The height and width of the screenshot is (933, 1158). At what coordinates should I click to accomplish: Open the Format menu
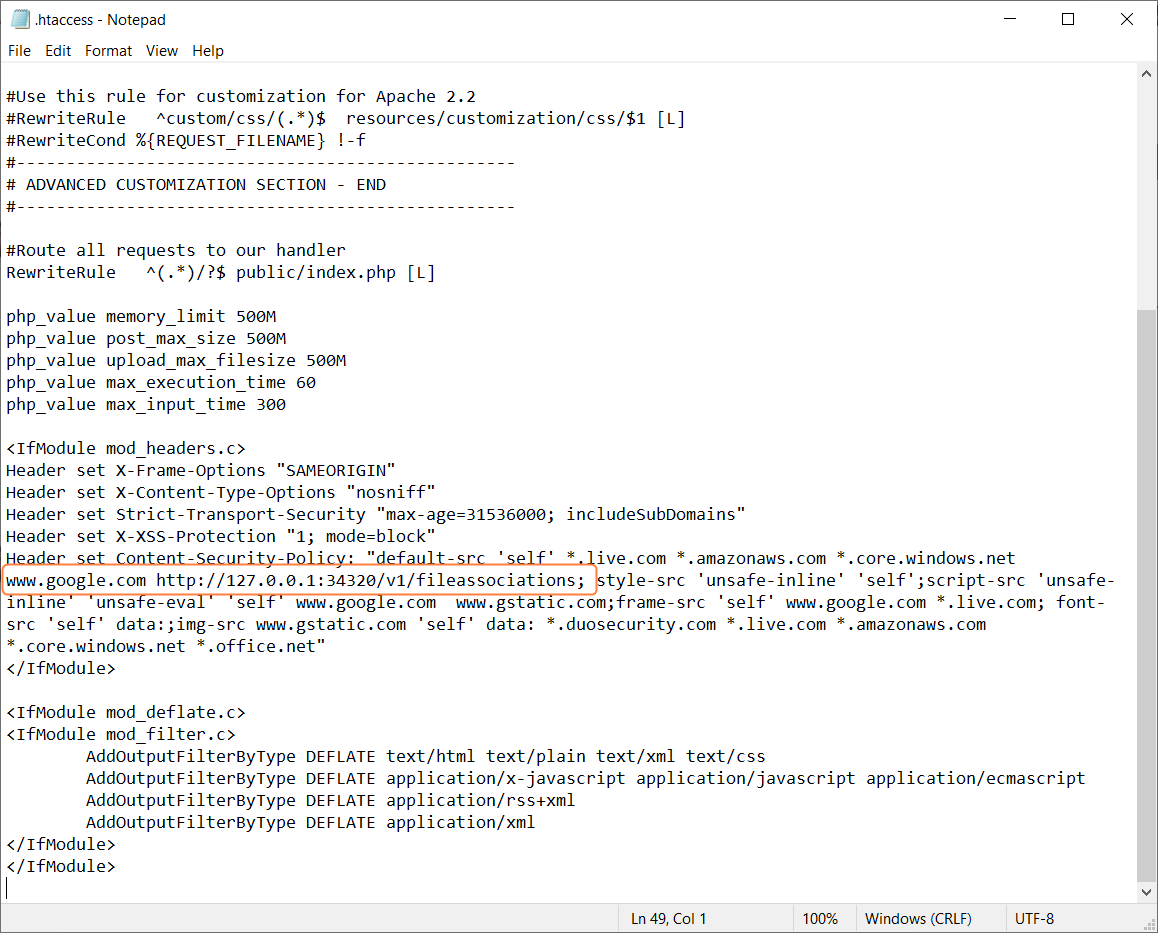click(108, 51)
